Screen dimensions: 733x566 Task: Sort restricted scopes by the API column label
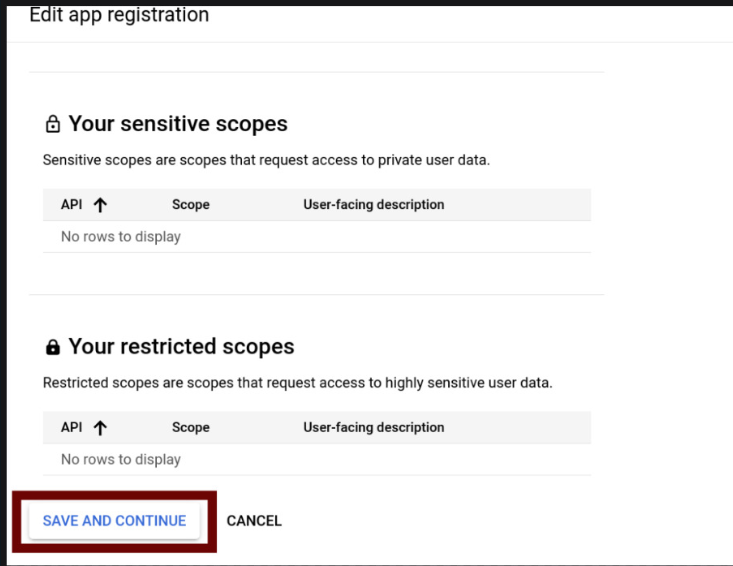(71, 427)
